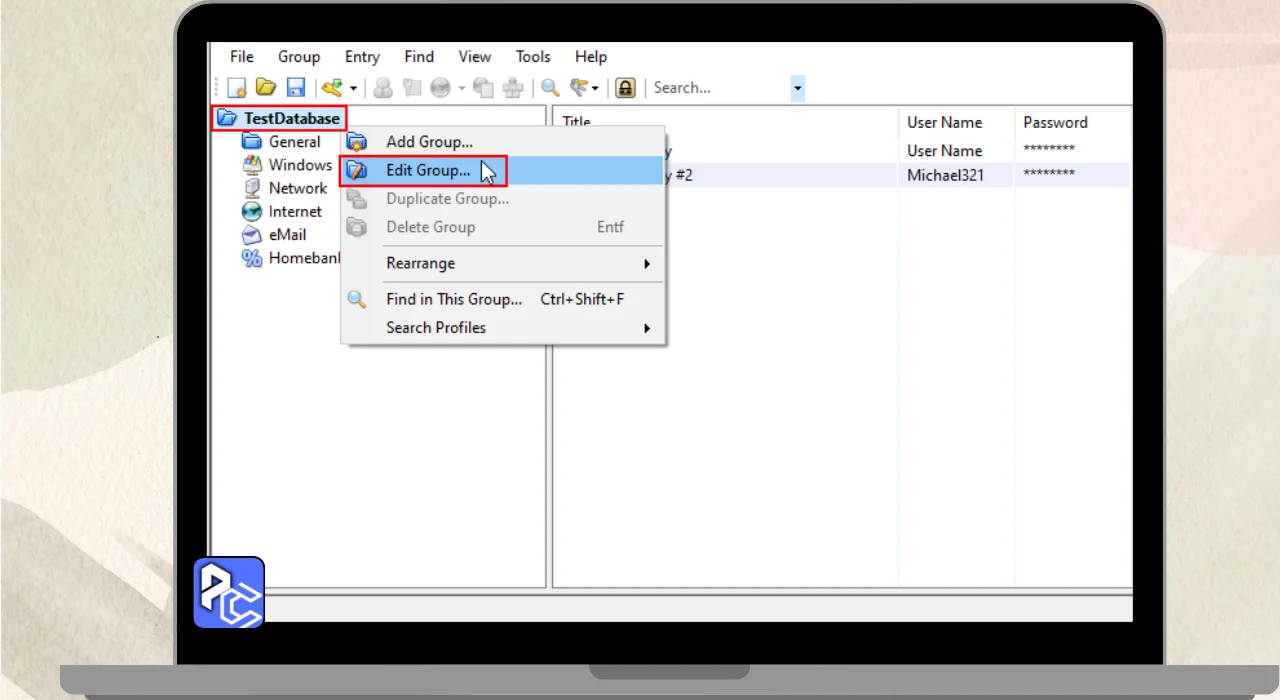The image size is (1280, 700).
Task: Choose Add Group from context menu
Action: (x=429, y=142)
